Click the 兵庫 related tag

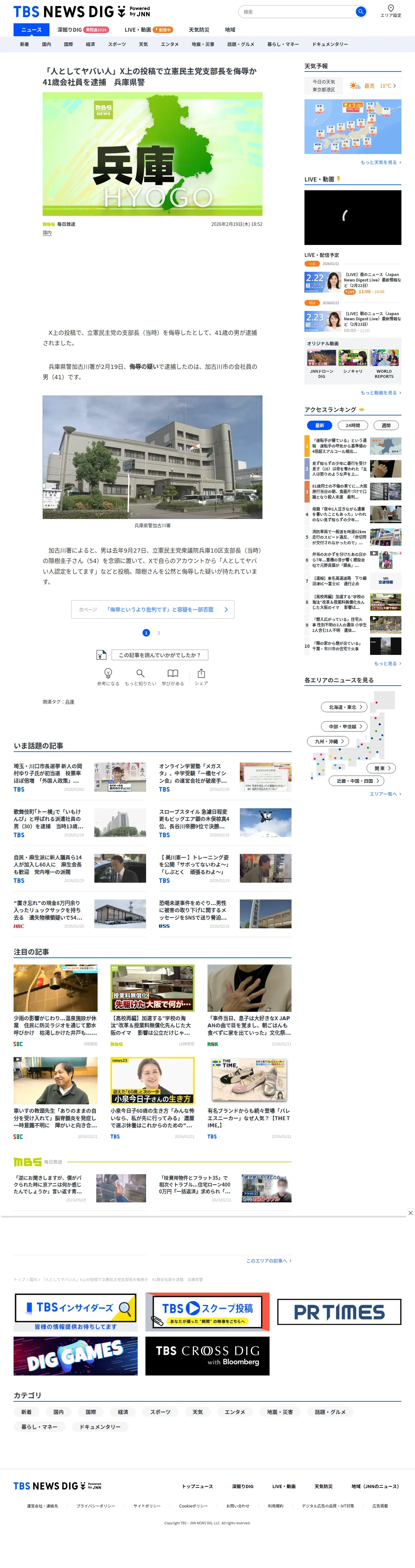(70, 702)
